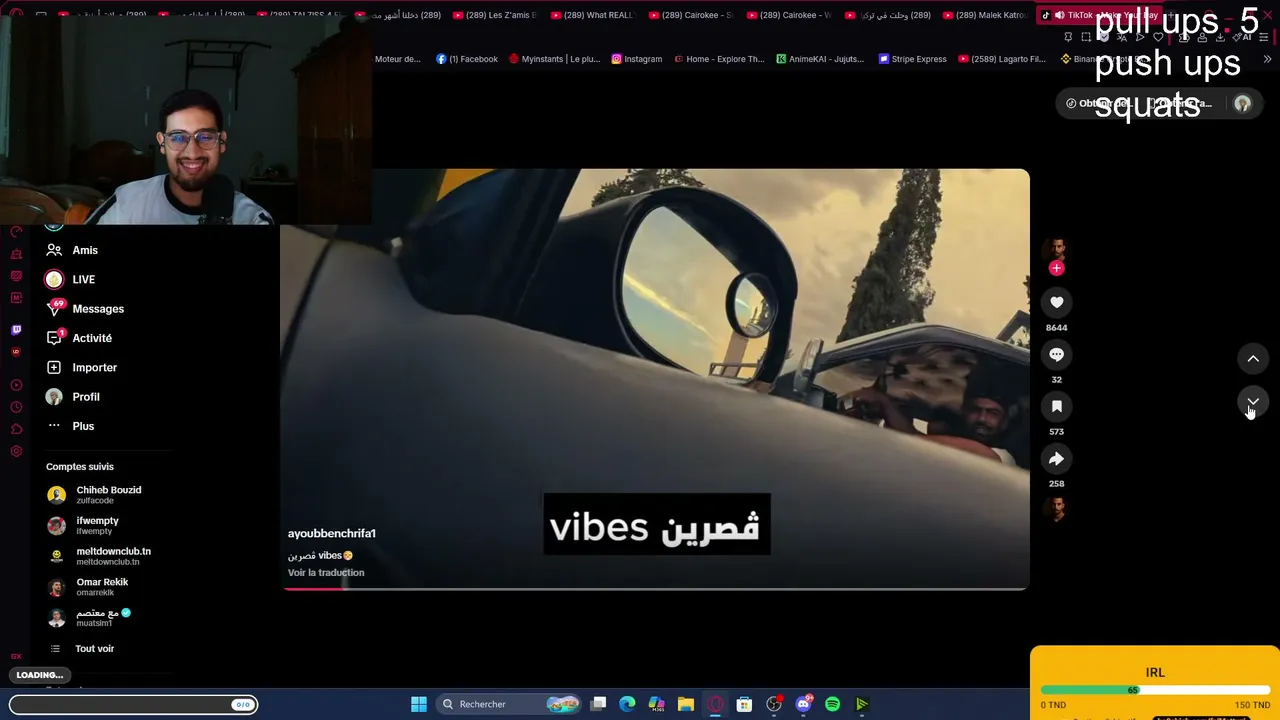
Task: Like the video with the heart icon
Action: coord(1056,302)
